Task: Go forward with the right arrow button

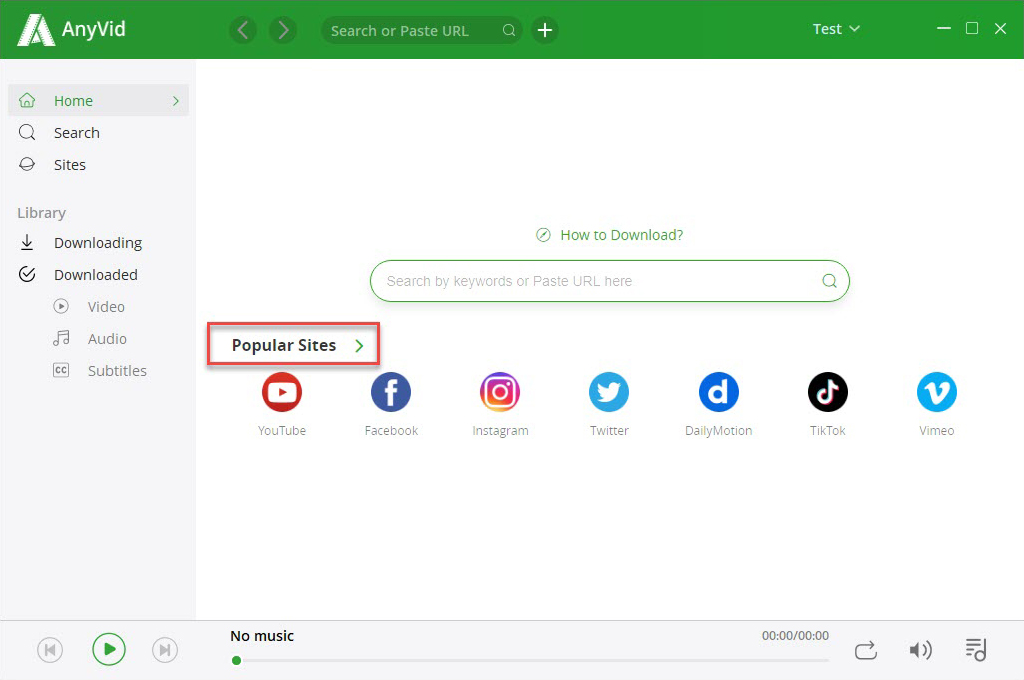Action: (x=283, y=30)
